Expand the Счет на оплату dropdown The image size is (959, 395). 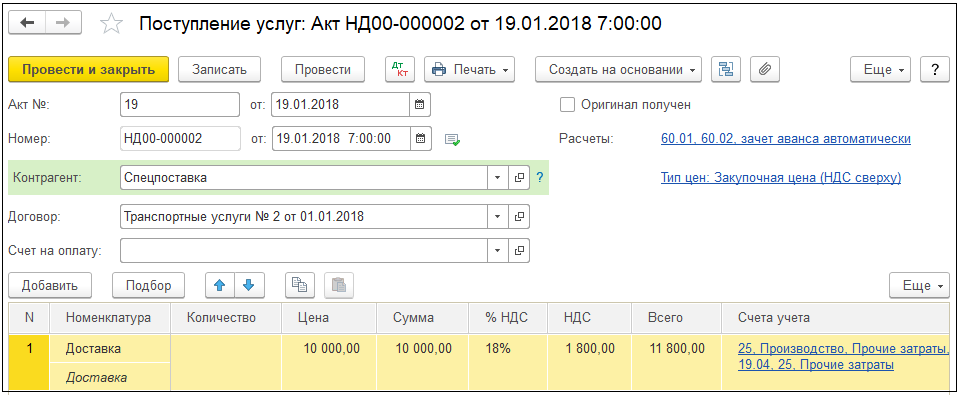click(497, 250)
